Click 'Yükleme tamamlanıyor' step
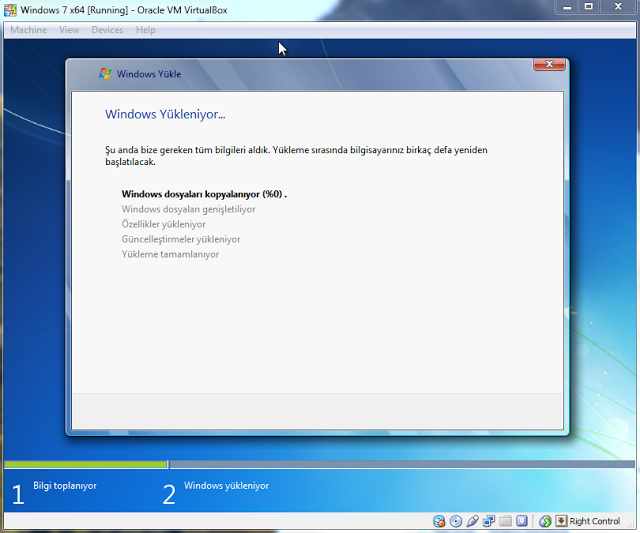This screenshot has height=533, width=640. click(x=170, y=255)
